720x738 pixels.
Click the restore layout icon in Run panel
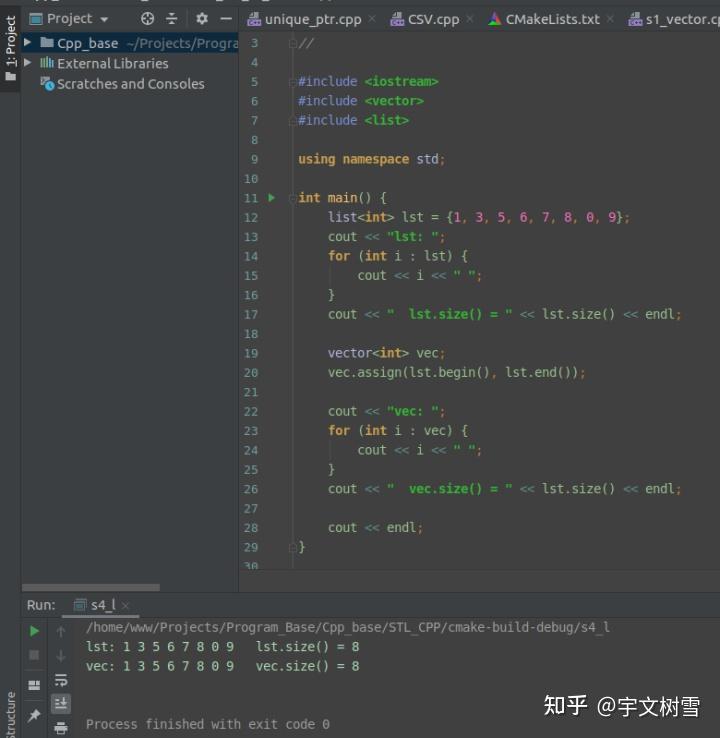point(34,685)
